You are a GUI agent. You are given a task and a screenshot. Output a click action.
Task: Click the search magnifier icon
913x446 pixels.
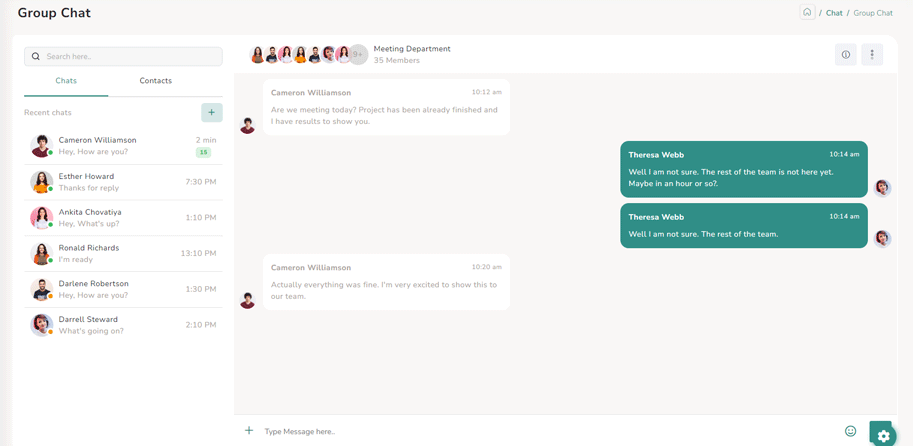(36, 57)
